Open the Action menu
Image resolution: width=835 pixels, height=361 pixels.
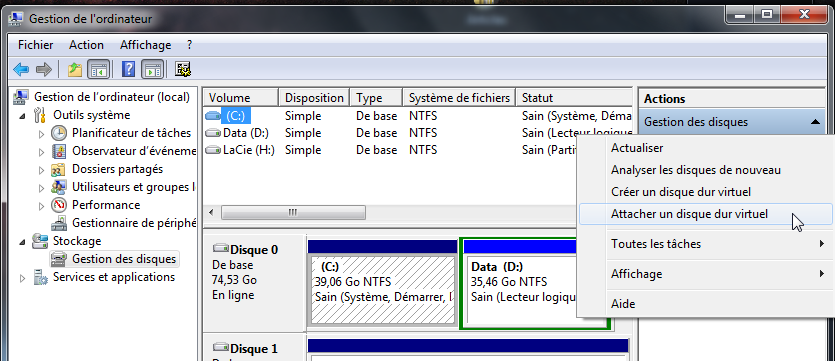pyautogui.click(x=86, y=45)
